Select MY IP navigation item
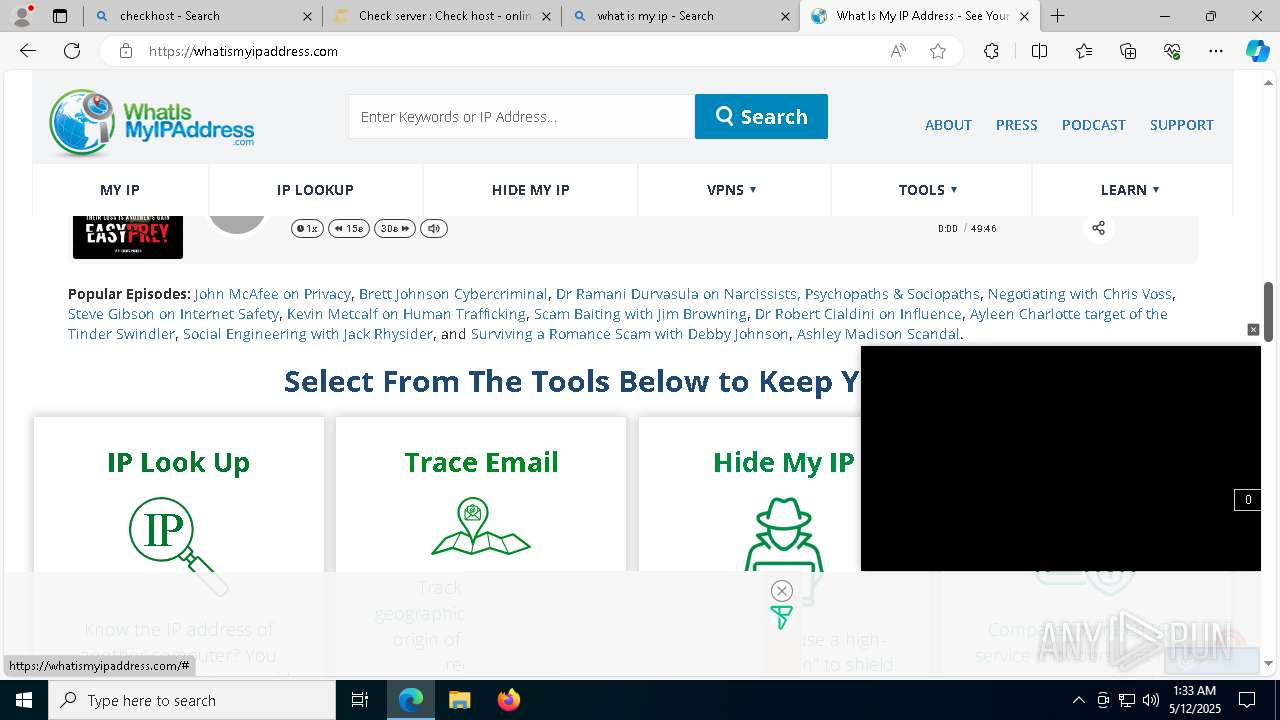 pos(120,190)
